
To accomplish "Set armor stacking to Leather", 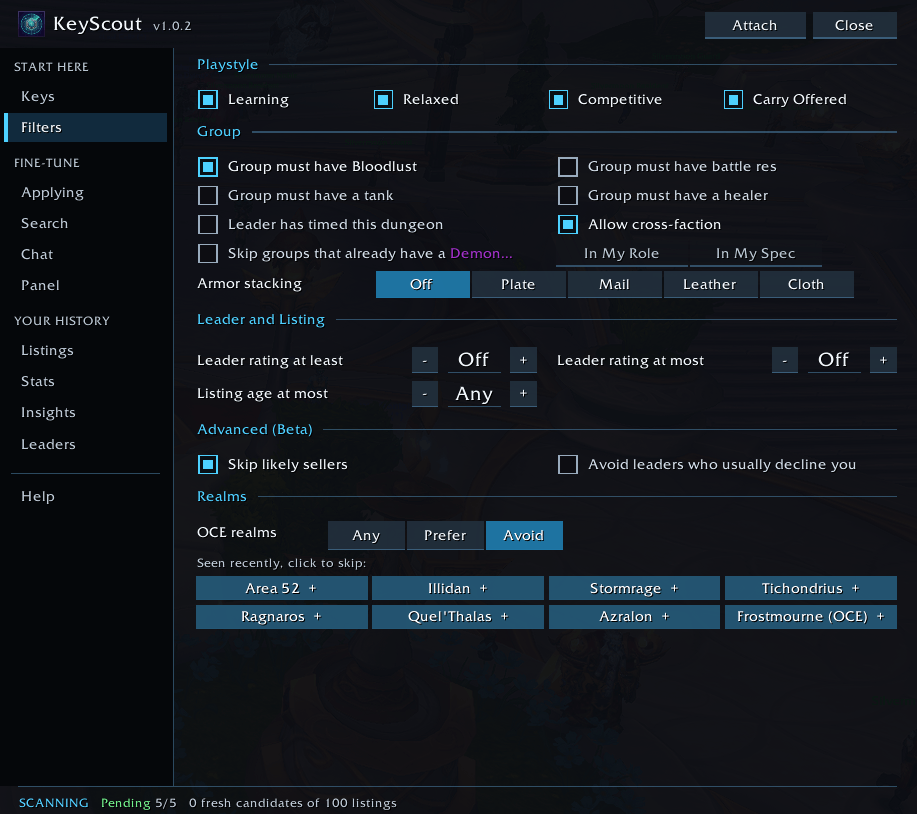I will [x=710, y=284].
